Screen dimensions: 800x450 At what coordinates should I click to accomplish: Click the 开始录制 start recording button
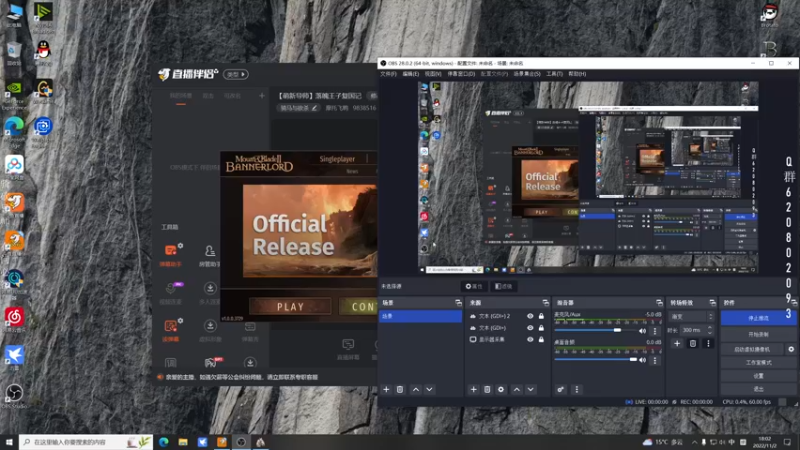point(759,335)
